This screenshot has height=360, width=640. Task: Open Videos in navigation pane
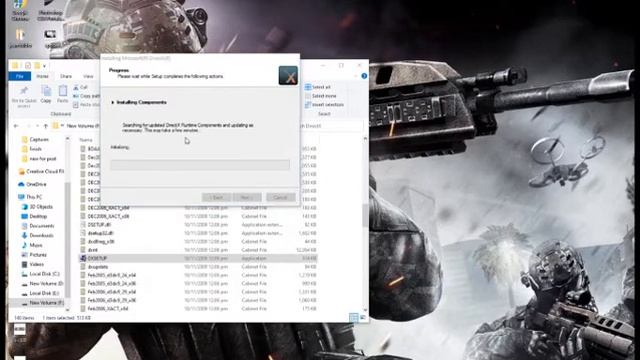[x=33, y=264]
